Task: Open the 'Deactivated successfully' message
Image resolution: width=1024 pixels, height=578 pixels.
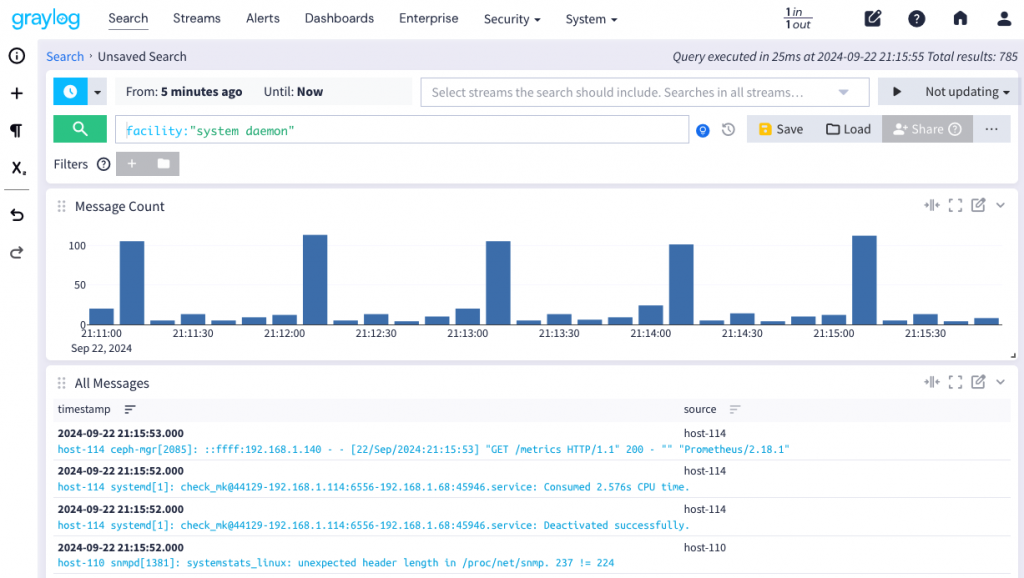Action: [x=374, y=525]
